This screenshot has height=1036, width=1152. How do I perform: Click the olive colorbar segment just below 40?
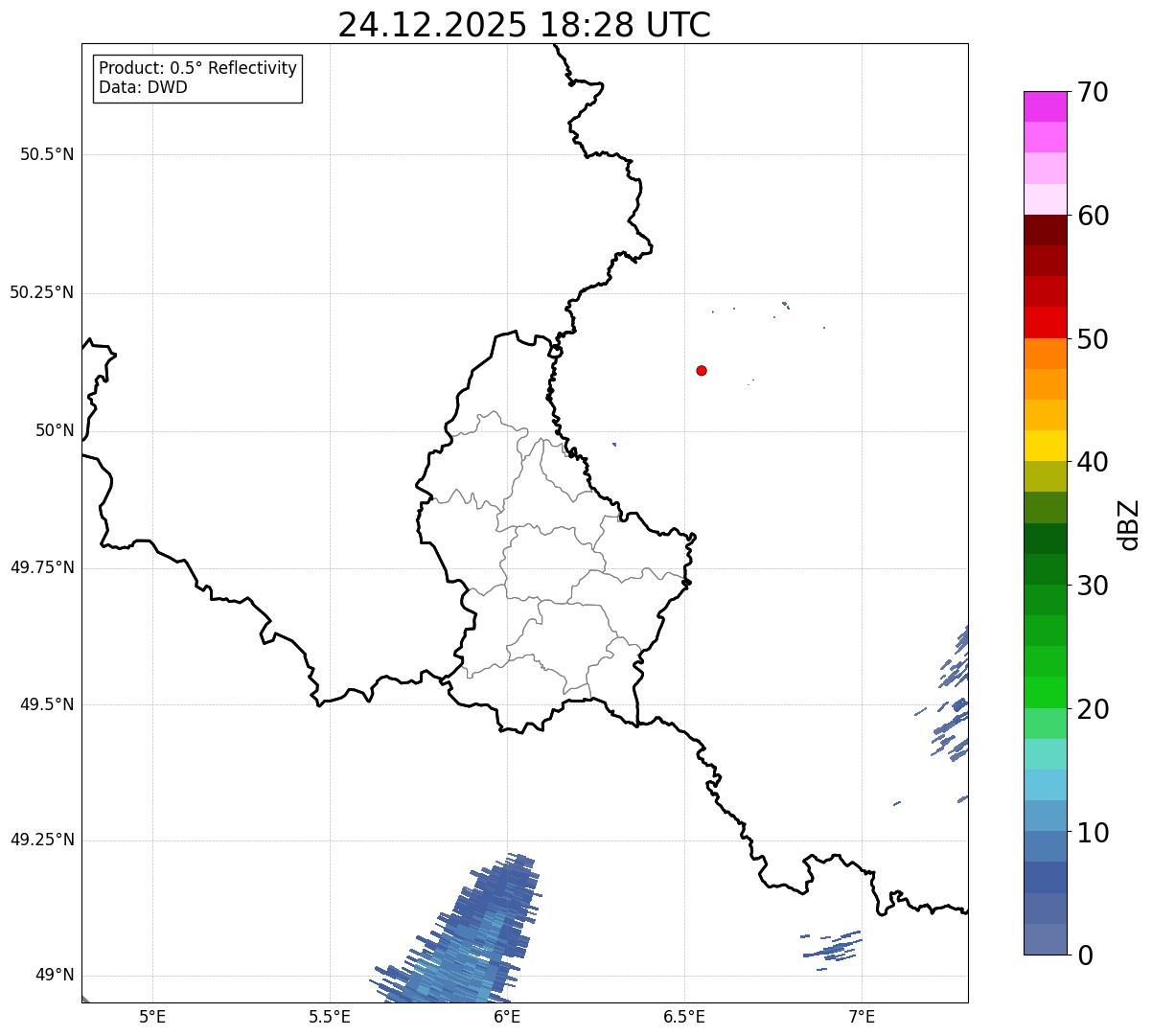coord(1045,476)
